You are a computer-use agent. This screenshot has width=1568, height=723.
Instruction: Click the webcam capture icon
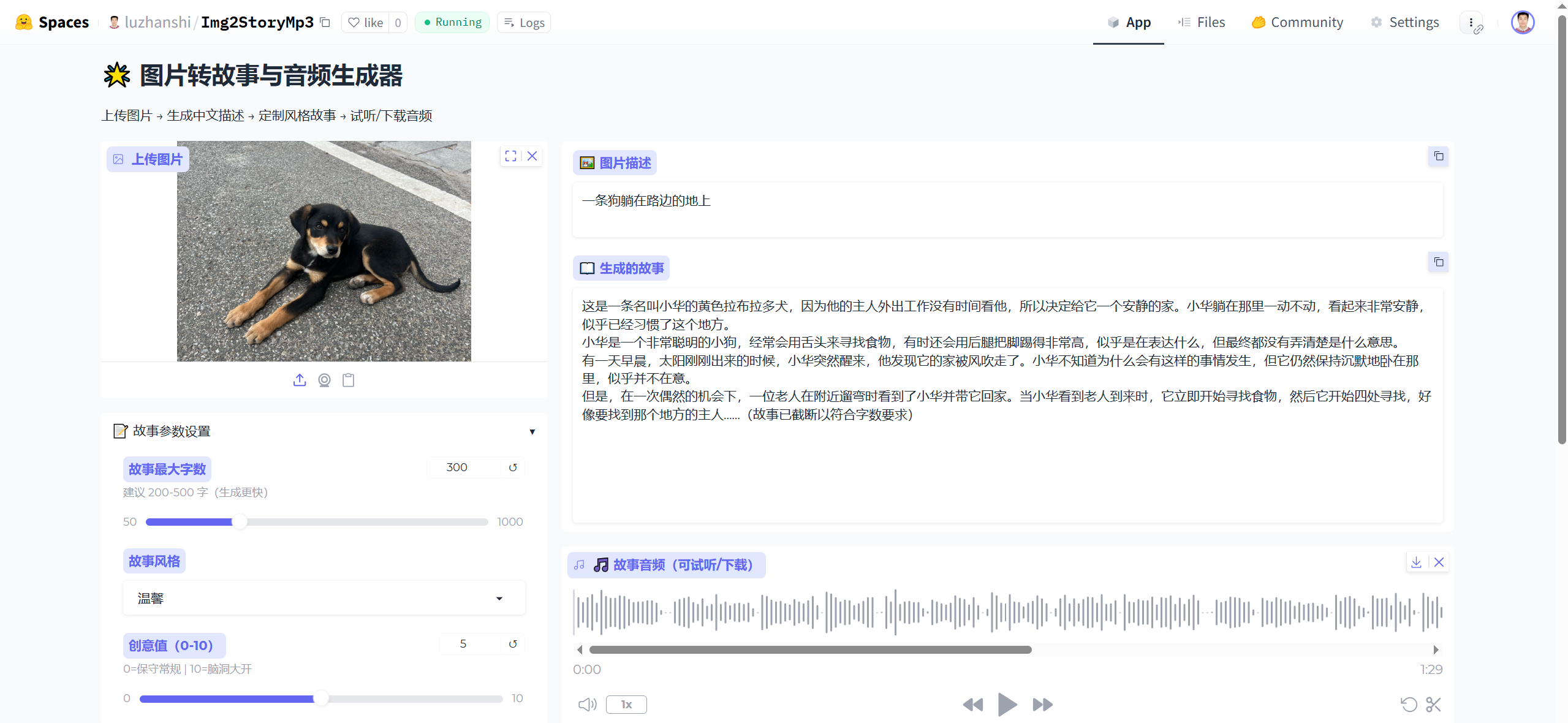pos(324,380)
